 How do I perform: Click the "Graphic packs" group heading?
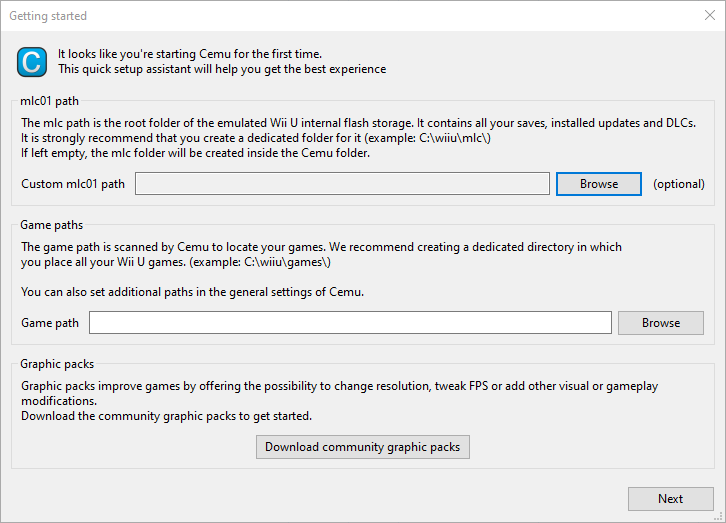[x=57, y=364]
